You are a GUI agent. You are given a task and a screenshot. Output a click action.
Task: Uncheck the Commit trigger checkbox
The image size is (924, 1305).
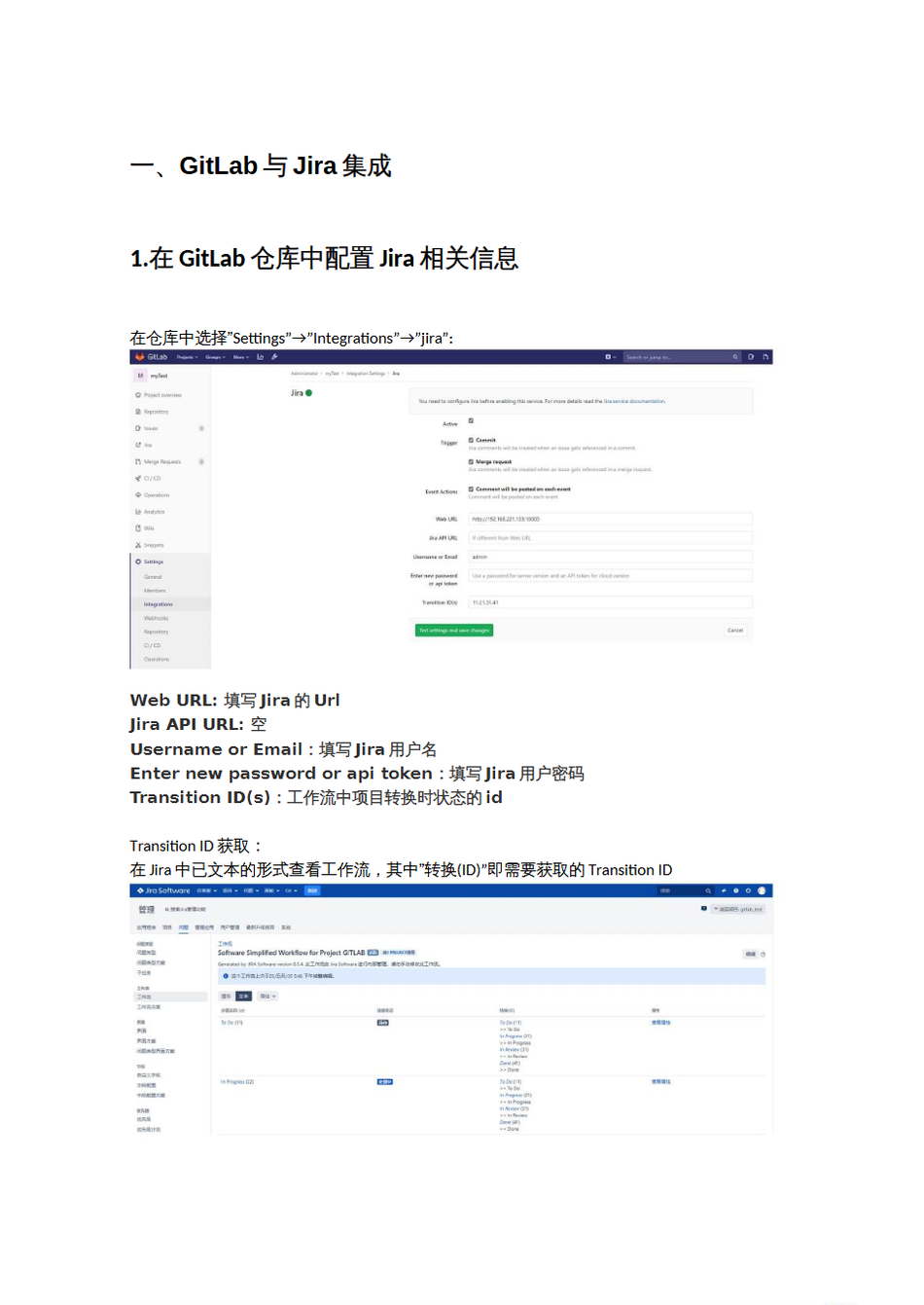pyautogui.click(x=471, y=440)
